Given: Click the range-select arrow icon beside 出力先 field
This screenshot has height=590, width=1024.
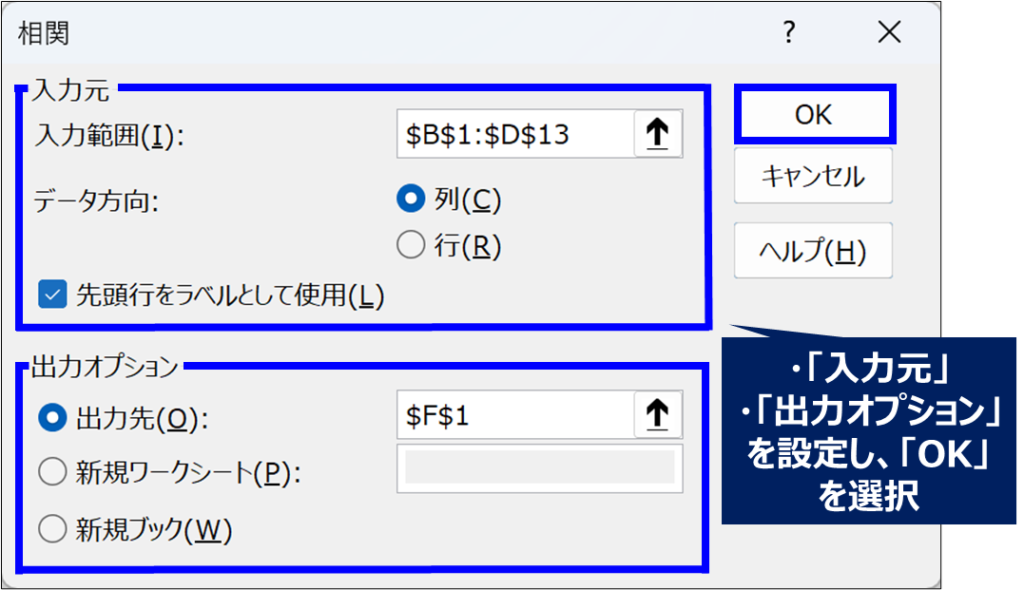Looking at the screenshot, I should 657,415.
